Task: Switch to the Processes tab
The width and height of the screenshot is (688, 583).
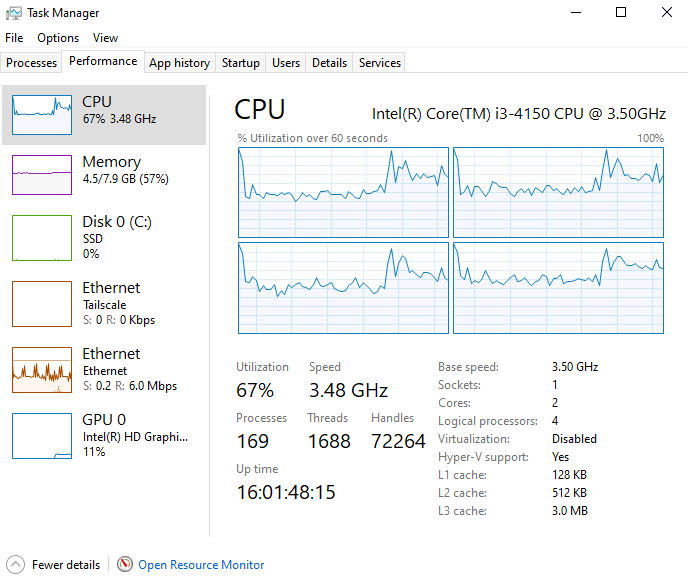Action: click(32, 63)
